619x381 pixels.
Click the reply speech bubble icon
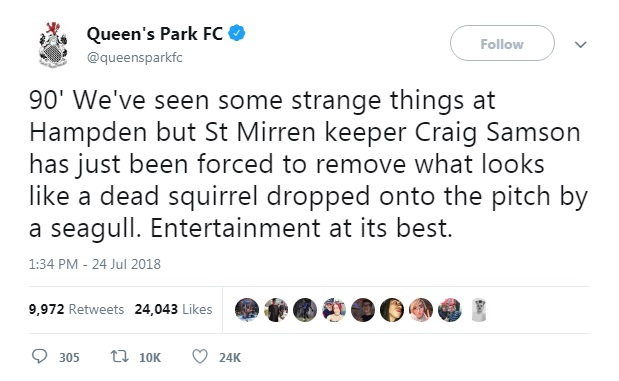pyautogui.click(x=39, y=357)
